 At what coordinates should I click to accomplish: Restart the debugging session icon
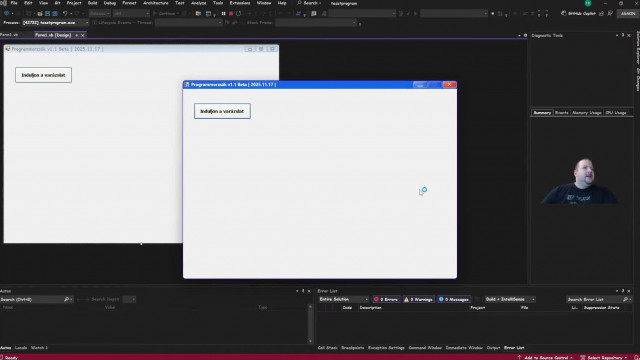coord(238,13)
